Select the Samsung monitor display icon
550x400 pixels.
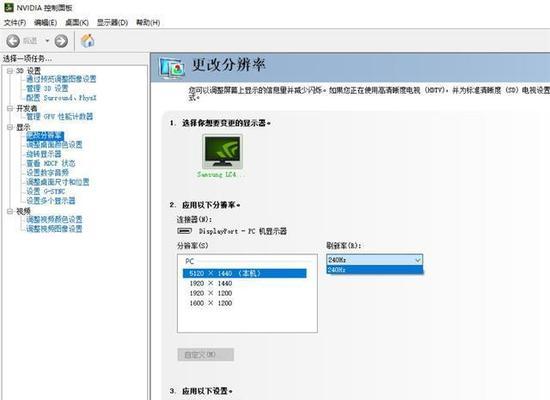coord(222,152)
